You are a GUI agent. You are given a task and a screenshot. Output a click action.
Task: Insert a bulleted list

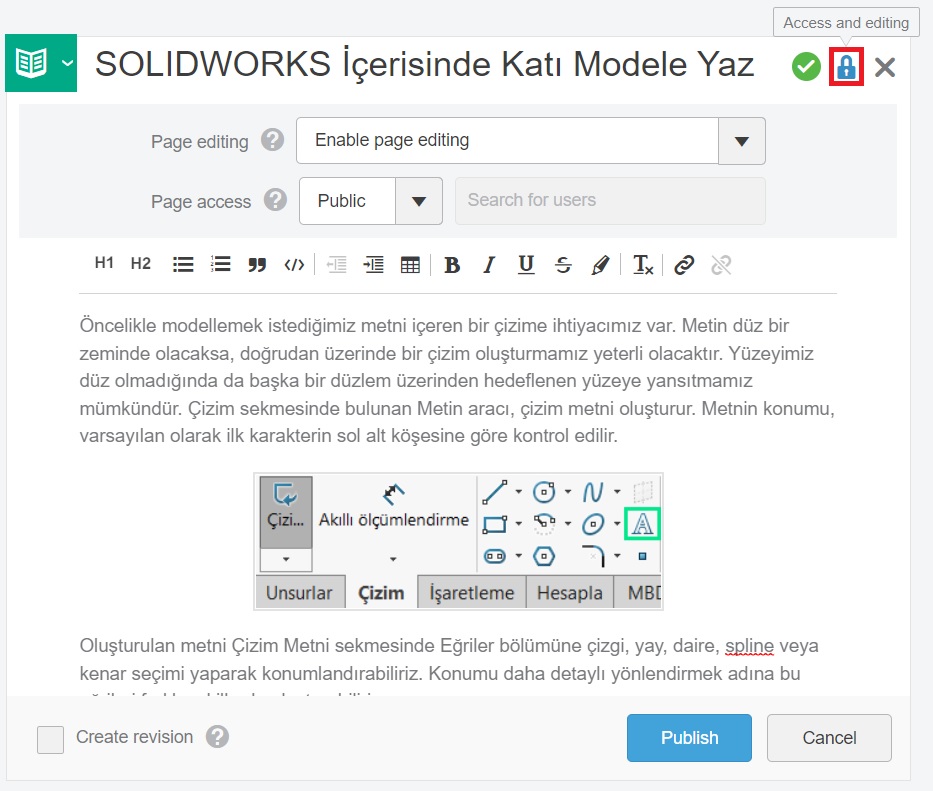click(183, 265)
